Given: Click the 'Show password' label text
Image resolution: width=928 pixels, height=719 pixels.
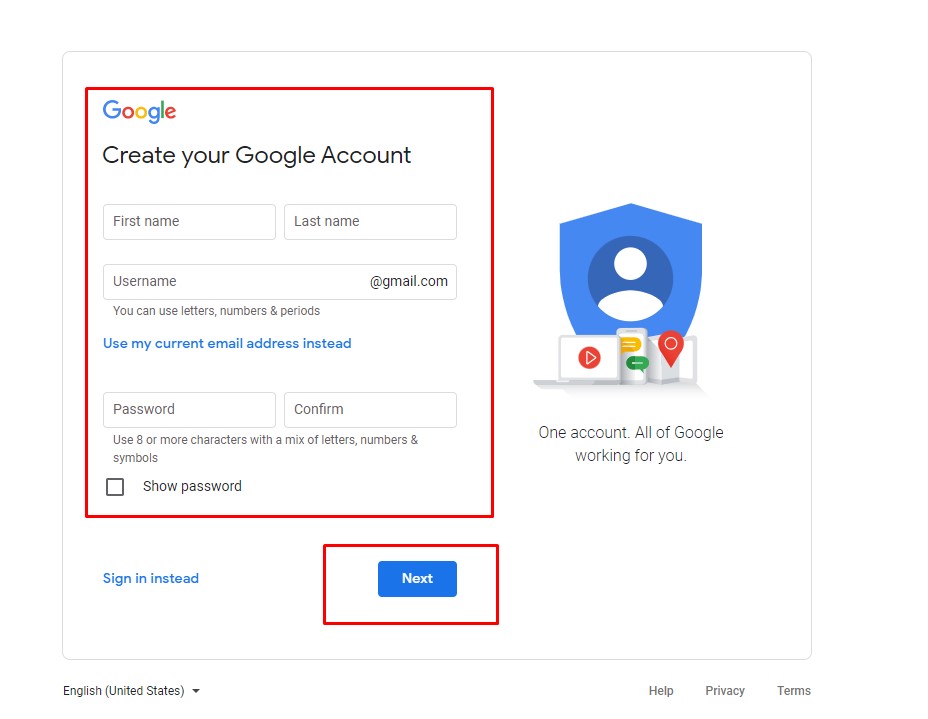Looking at the screenshot, I should tap(192, 486).
